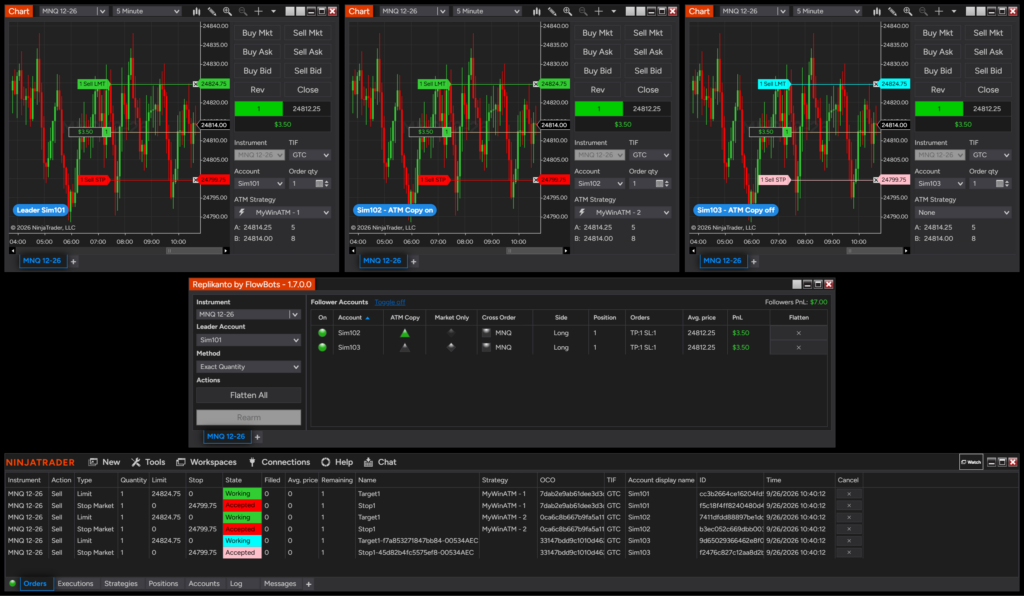Image resolution: width=1024 pixels, height=596 pixels.
Task: Open Account Sim101 dropdown in Leader chart trader
Action: pyautogui.click(x=259, y=184)
